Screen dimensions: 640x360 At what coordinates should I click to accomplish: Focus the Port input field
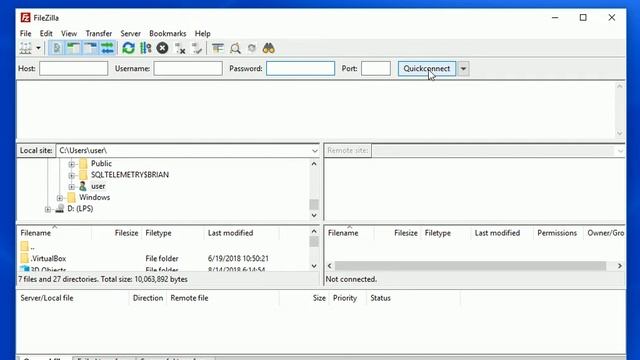[376, 68]
